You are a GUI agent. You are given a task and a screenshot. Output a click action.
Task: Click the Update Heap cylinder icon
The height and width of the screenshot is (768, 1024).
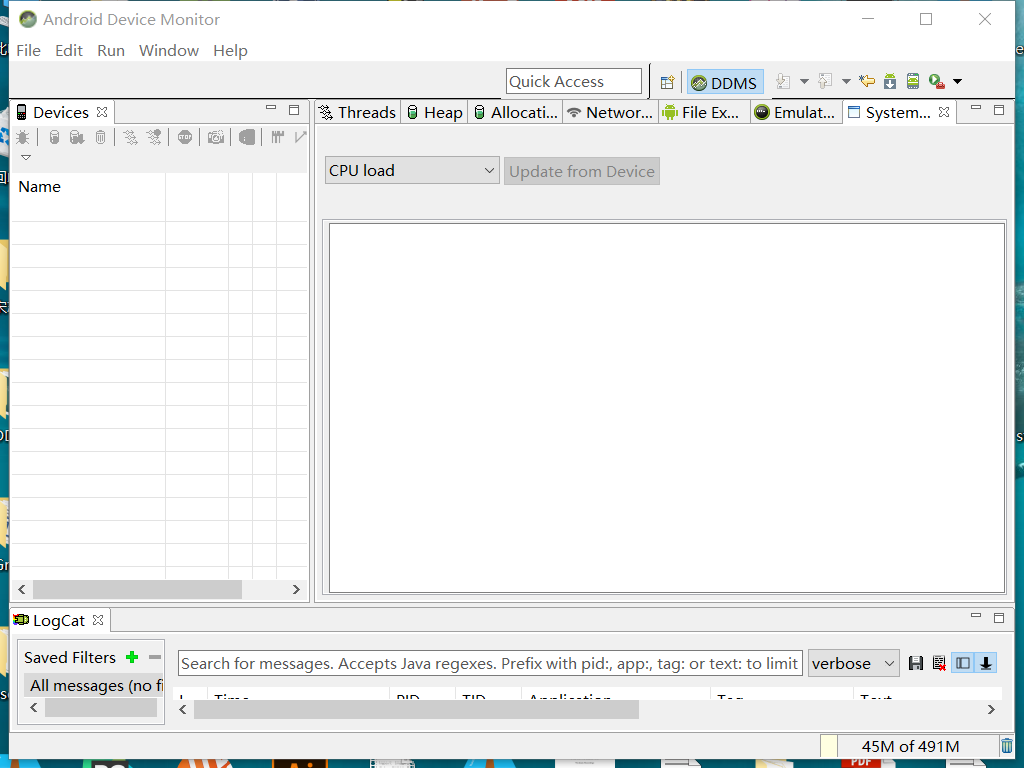tap(54, 137)
